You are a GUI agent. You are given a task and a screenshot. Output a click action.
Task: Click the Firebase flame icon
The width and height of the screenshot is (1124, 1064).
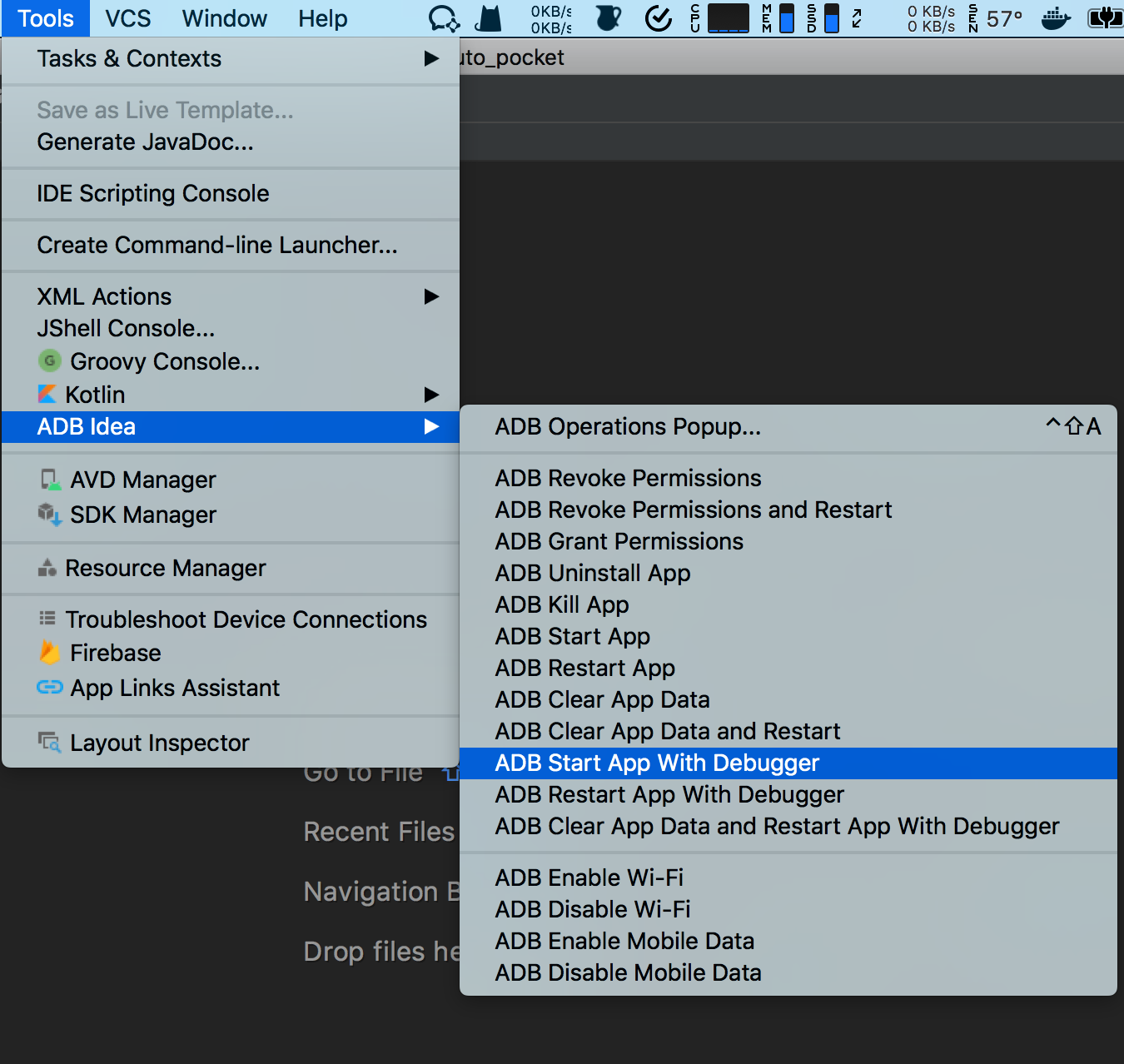coord(50,653)
